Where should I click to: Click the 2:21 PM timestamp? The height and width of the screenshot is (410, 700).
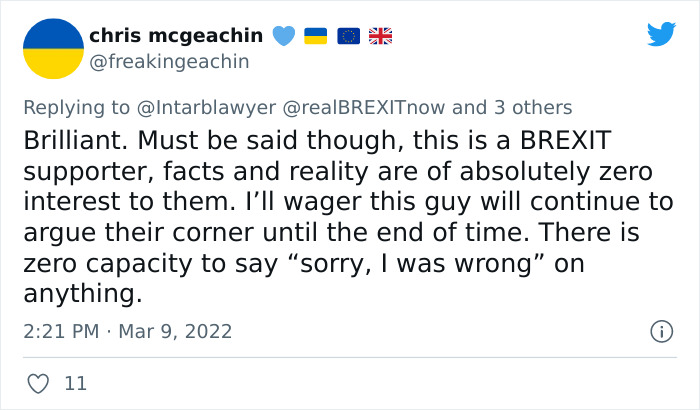pyautogui.click(x=60, y=331)
